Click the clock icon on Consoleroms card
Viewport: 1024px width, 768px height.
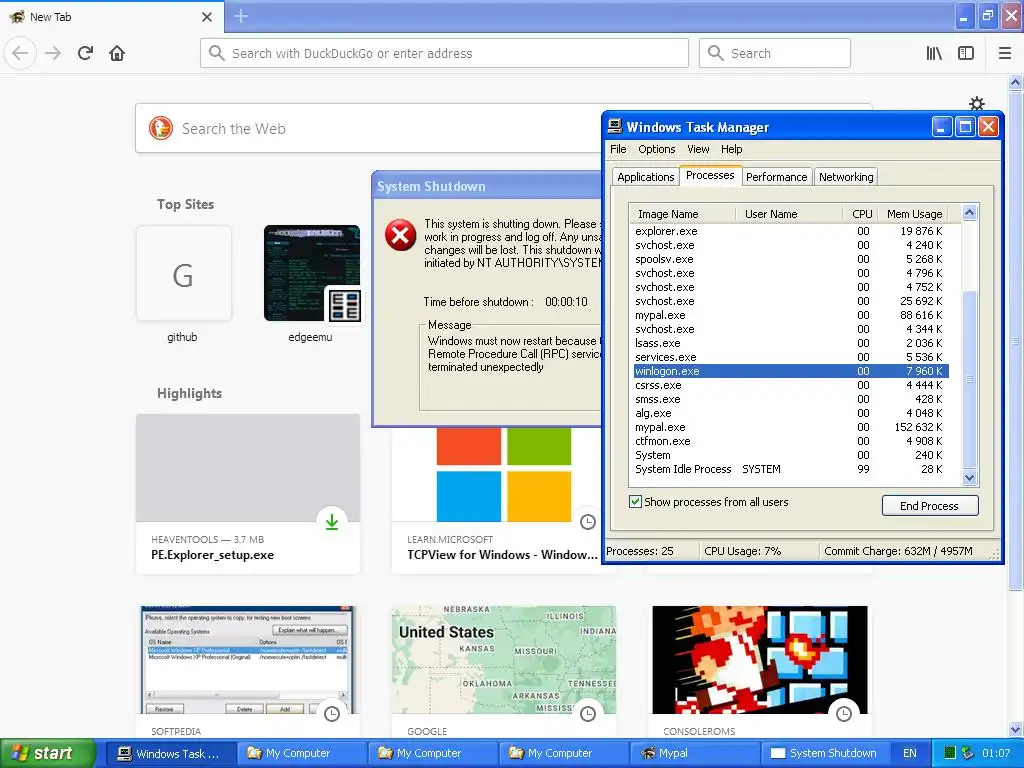844,713
